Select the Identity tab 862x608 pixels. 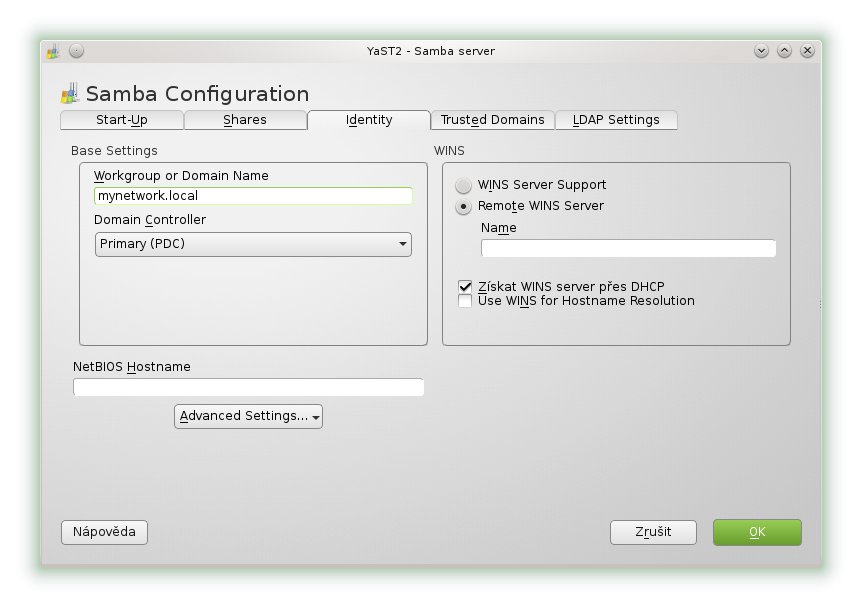click(369, 120)
